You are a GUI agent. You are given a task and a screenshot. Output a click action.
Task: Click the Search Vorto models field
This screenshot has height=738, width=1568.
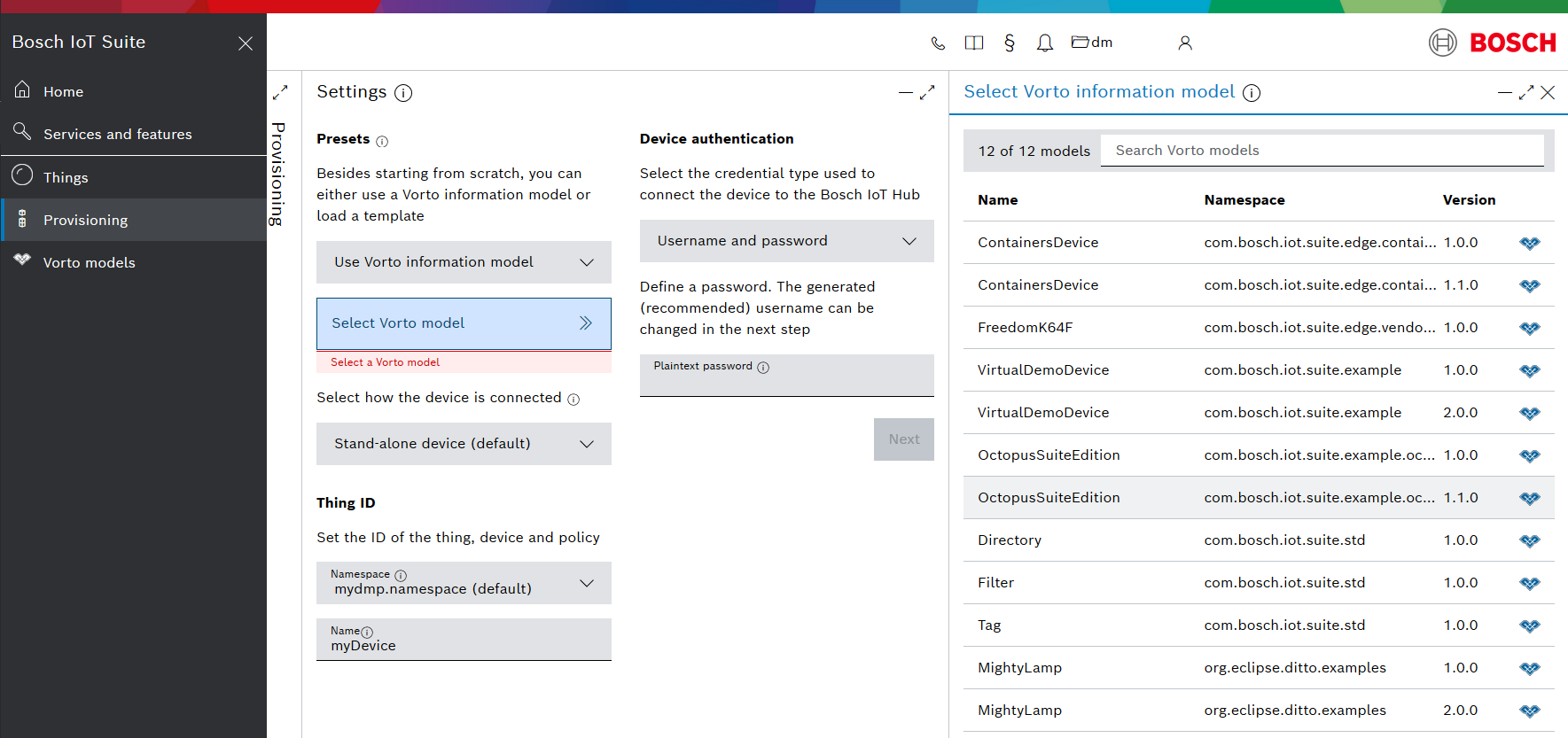click(x=1322, y=151)
